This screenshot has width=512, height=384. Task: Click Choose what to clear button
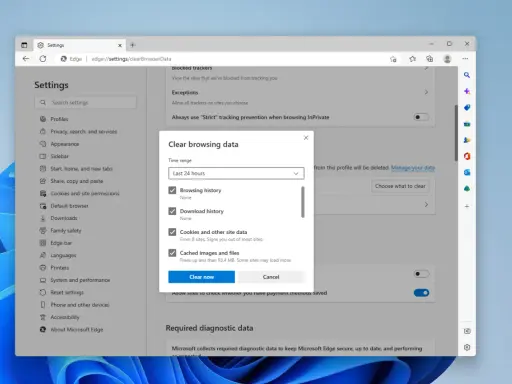pyautogui.click(x=400, y=186)
